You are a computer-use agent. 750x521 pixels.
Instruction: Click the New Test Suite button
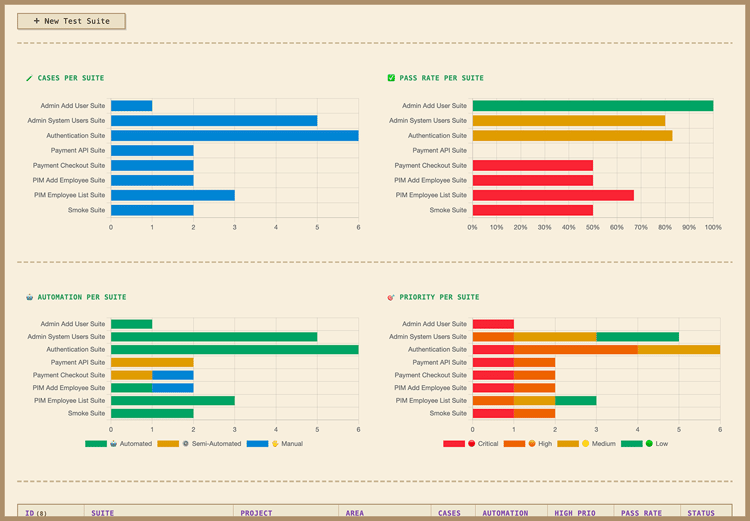(x=71, y=21)
